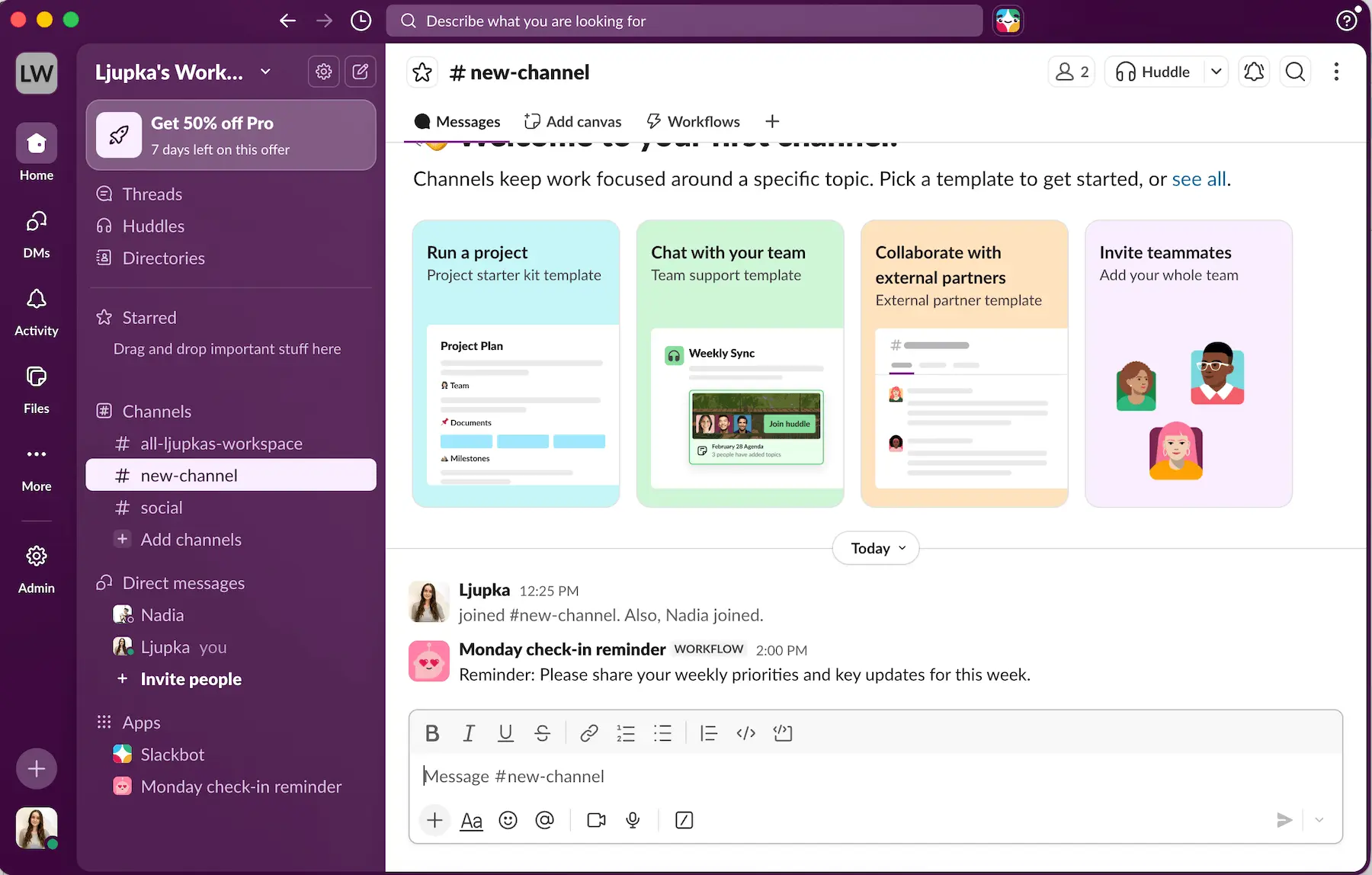Open Threads in sidebar

tap(231, 194)
